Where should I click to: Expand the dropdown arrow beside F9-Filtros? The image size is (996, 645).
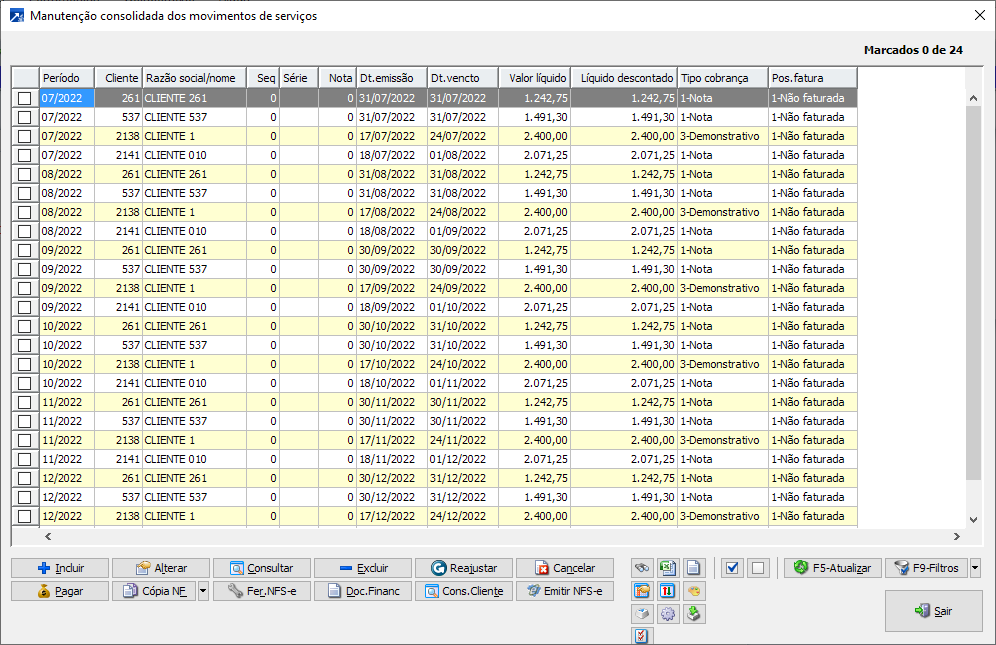(x=975, y=568)
